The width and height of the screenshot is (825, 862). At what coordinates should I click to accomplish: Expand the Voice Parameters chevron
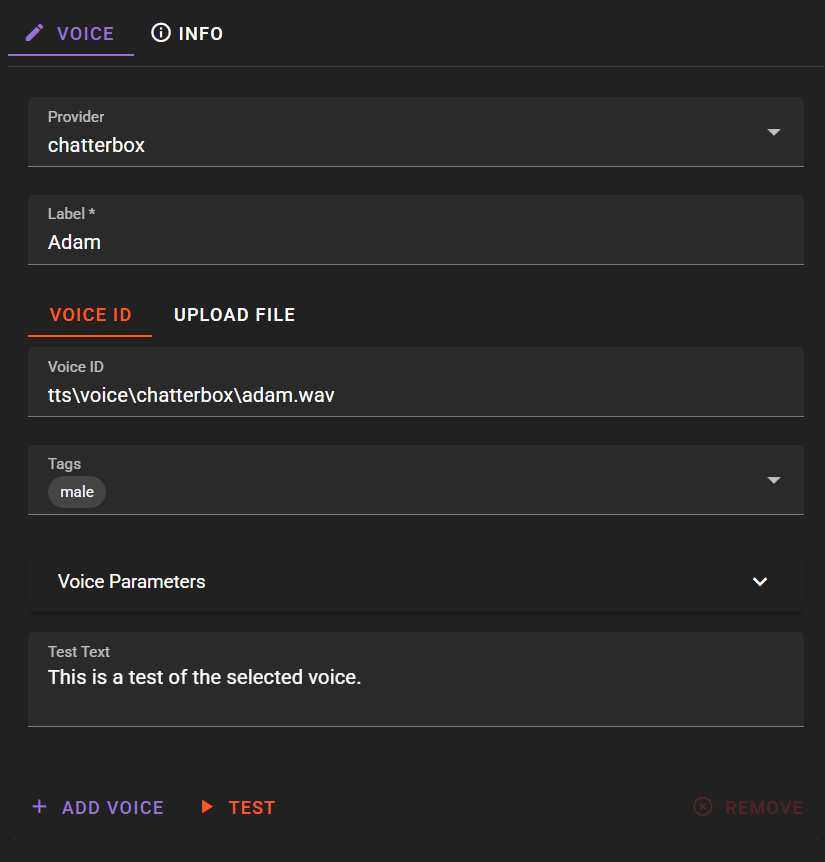760,582
